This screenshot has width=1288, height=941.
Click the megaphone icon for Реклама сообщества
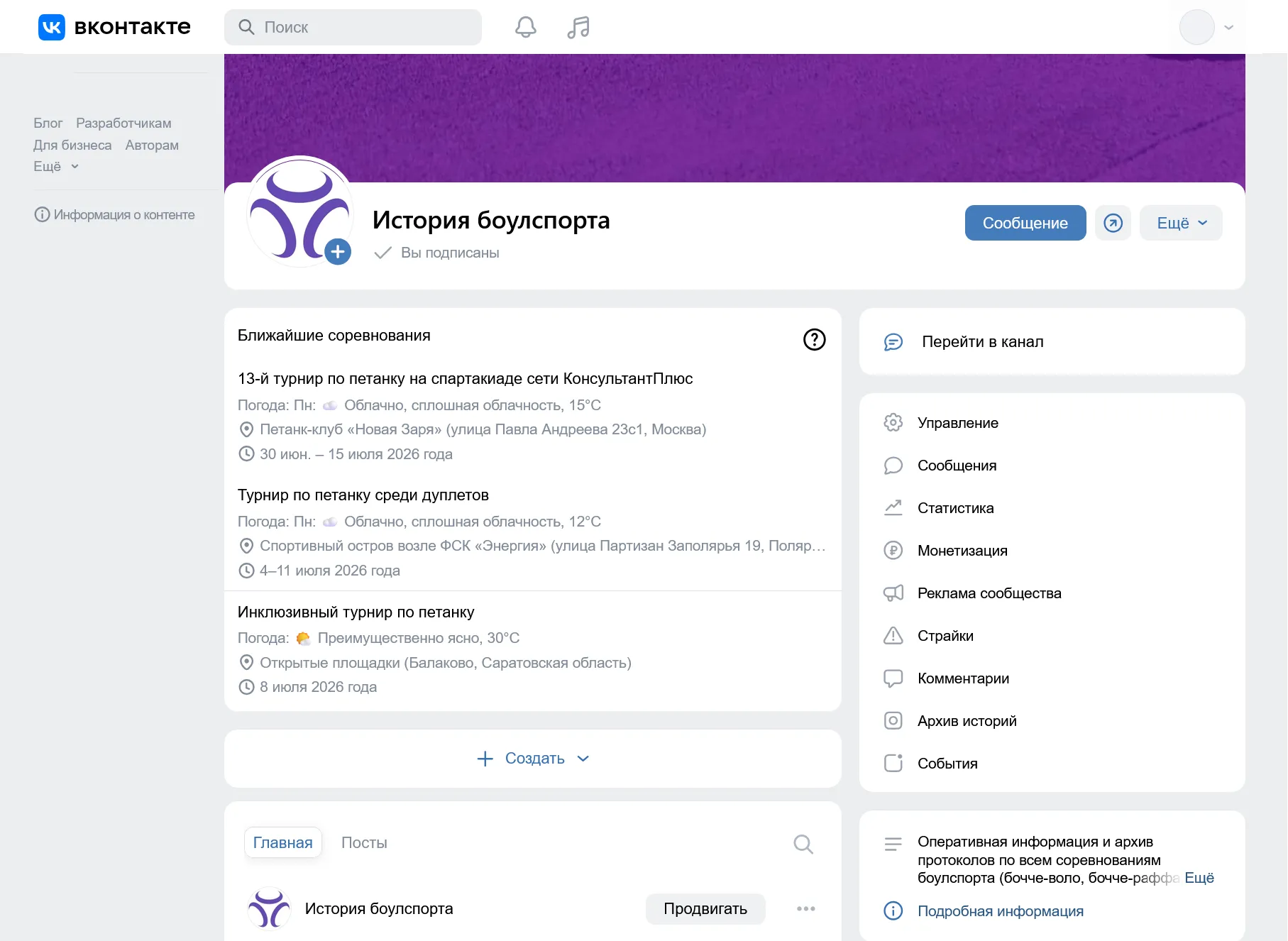click(x=893, y=593)
